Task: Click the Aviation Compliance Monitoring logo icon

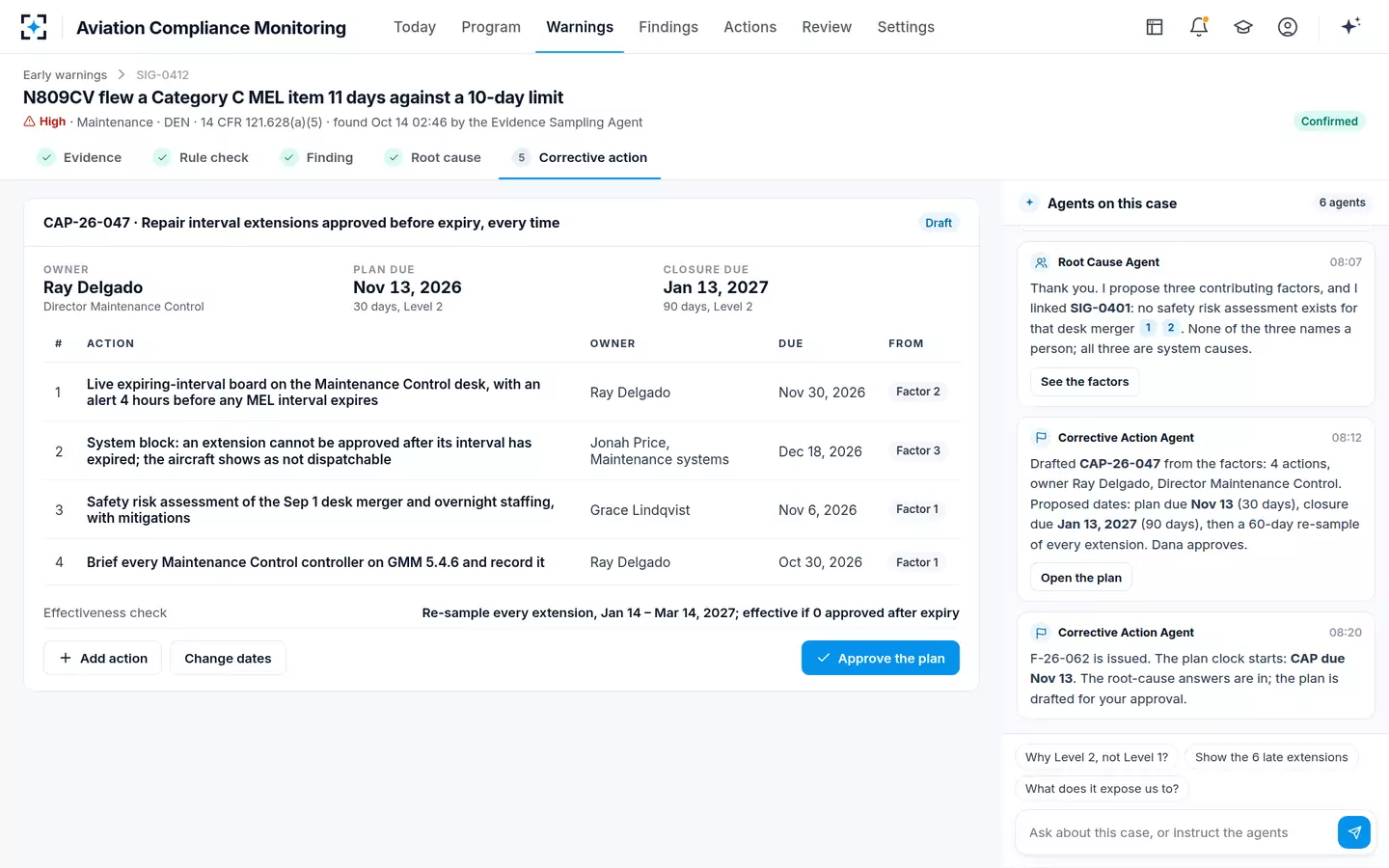Action: [x=34, y=27]
